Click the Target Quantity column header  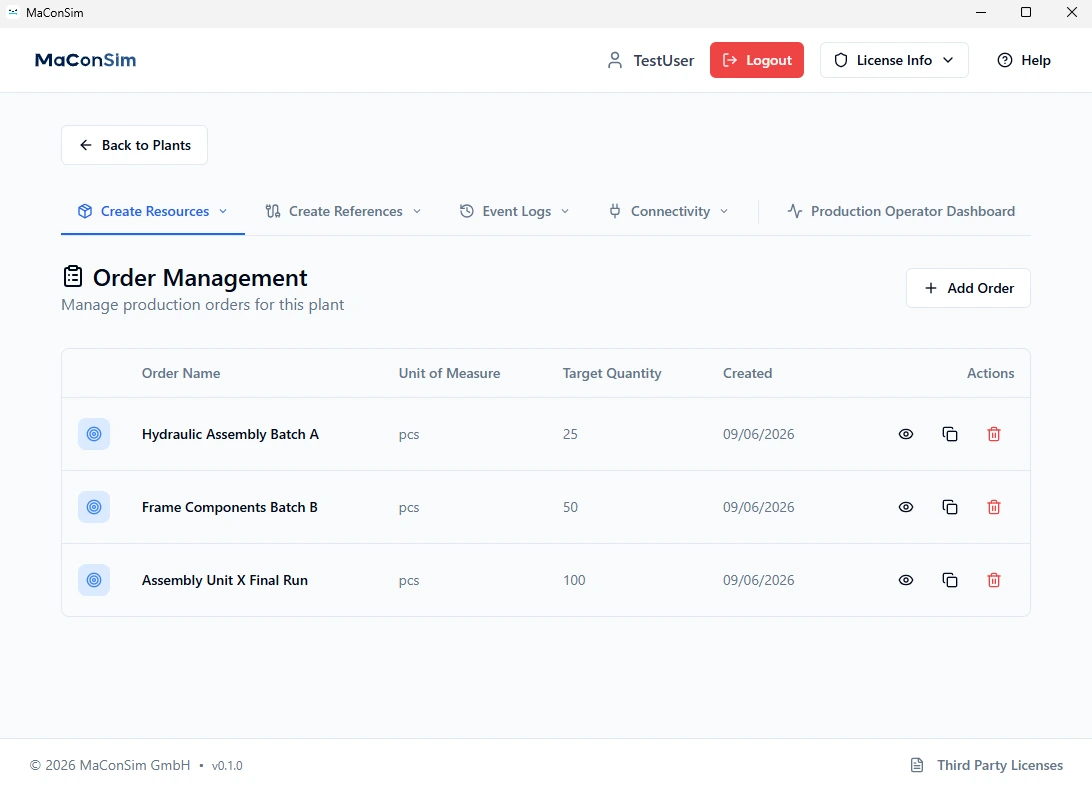pos(612,373)
